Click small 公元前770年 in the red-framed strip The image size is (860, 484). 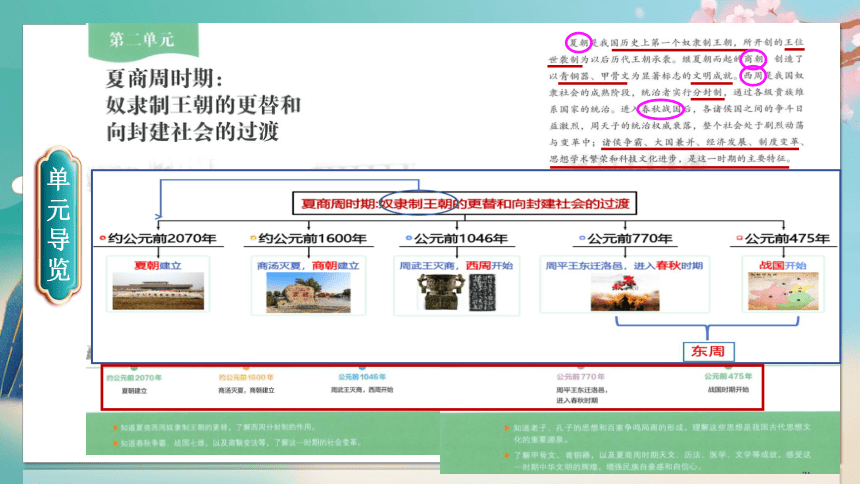pyautogui.click(x=580, y=376)
